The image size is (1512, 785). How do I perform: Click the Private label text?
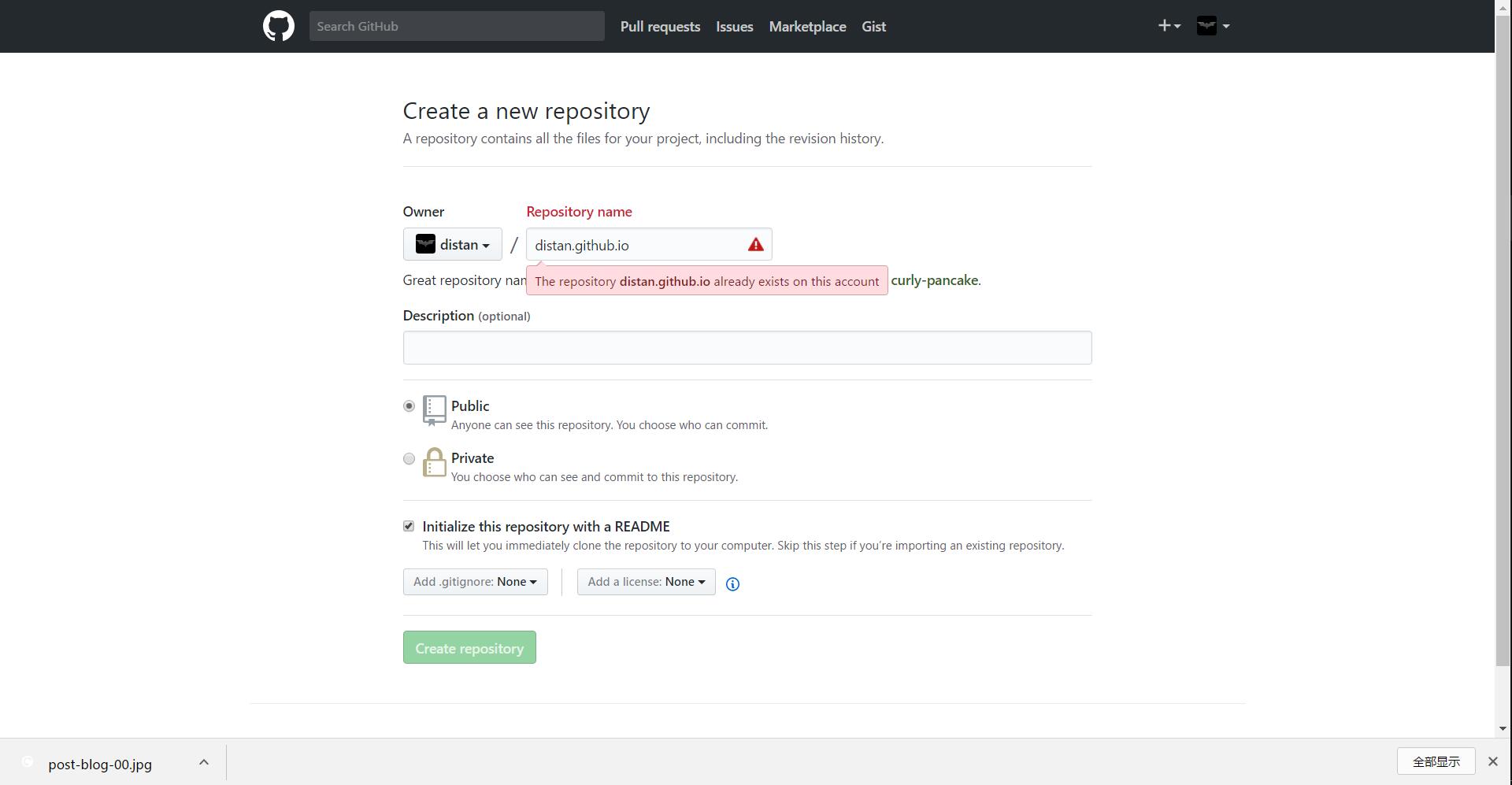coord(472,457)
